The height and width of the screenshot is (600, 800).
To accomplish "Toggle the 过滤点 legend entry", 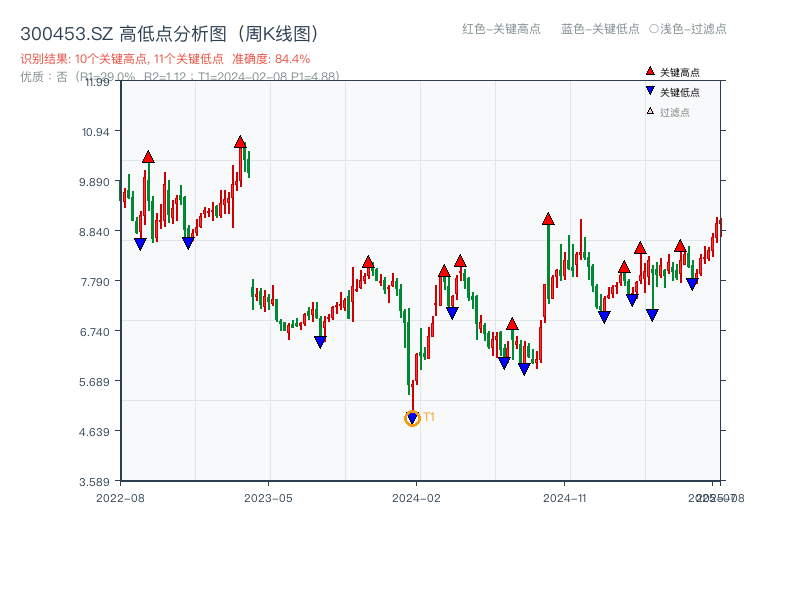I will (668, 112).
